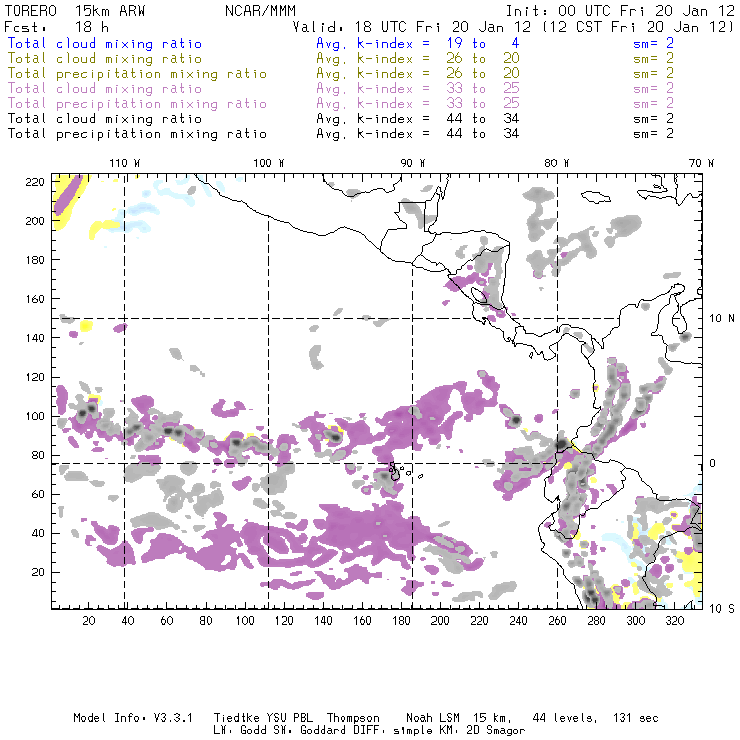Click the '10 N' latitude label
This screenshot has height=740, width=740.
(x=722, y=319)
